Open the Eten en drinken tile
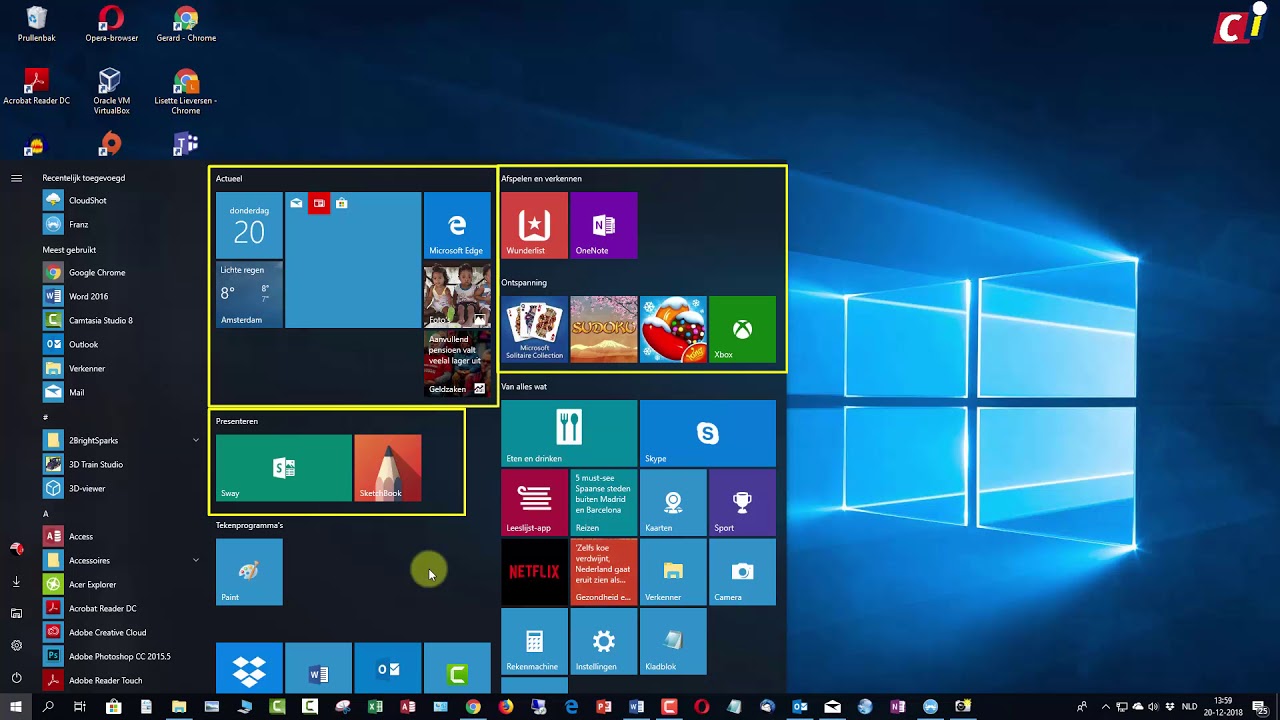Viewport: 1280px width, 720px height. 569,433
